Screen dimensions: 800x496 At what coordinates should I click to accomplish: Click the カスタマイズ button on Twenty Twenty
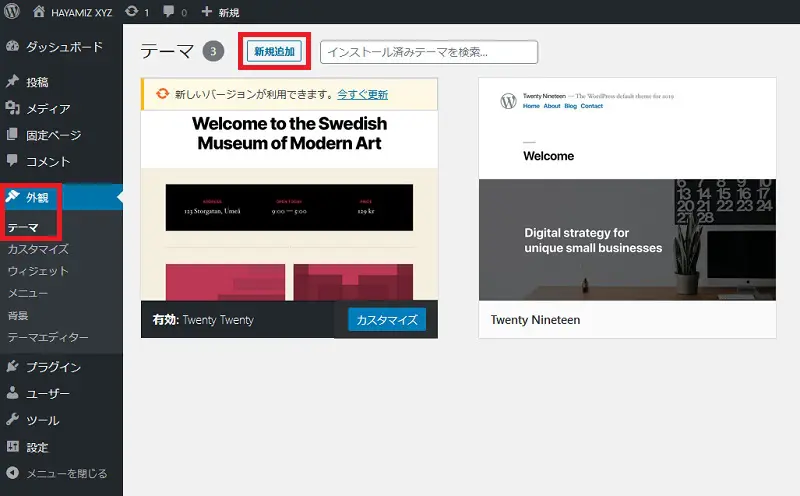coord(387,319)
